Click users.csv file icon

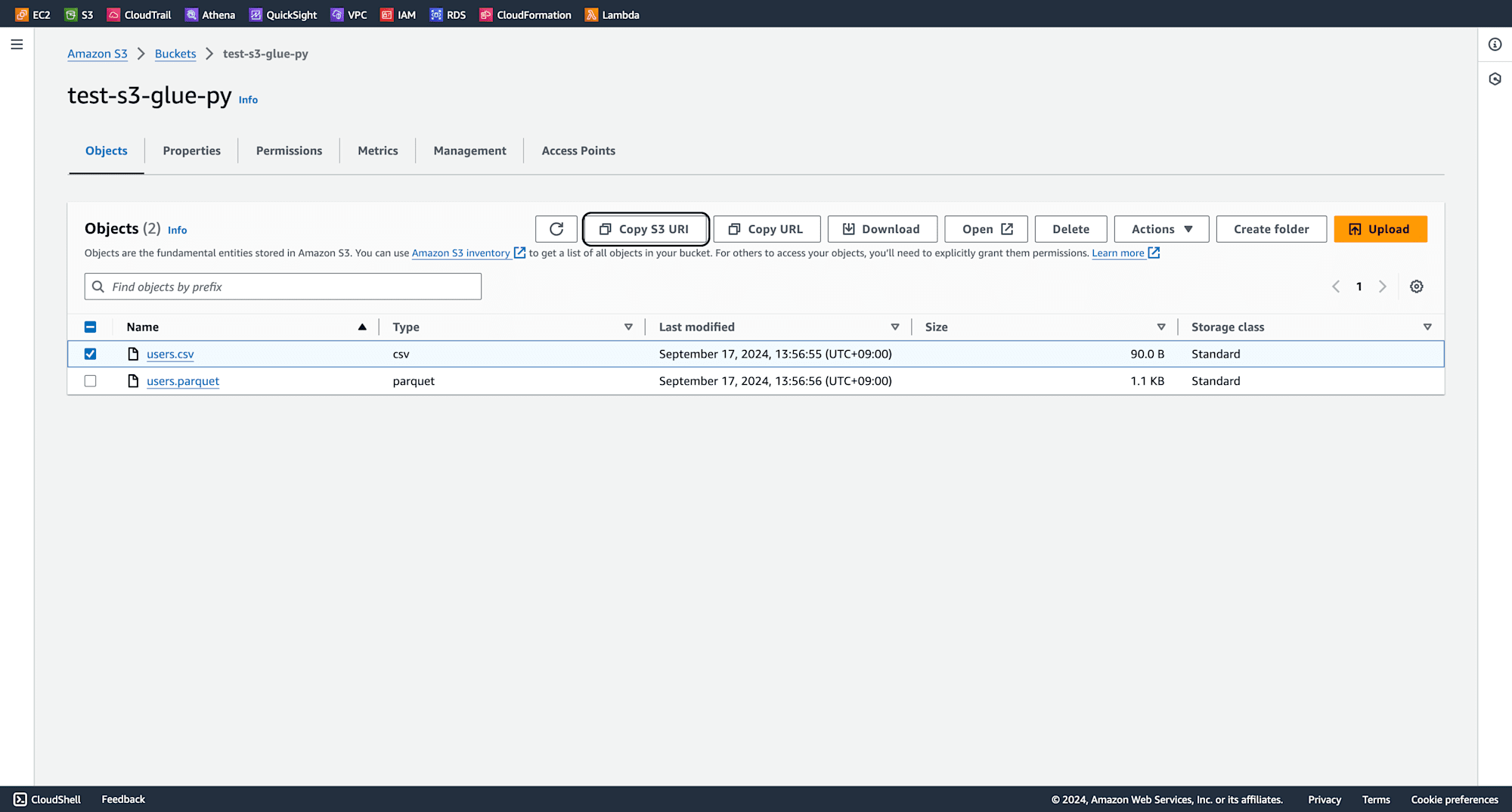point(133,354)
